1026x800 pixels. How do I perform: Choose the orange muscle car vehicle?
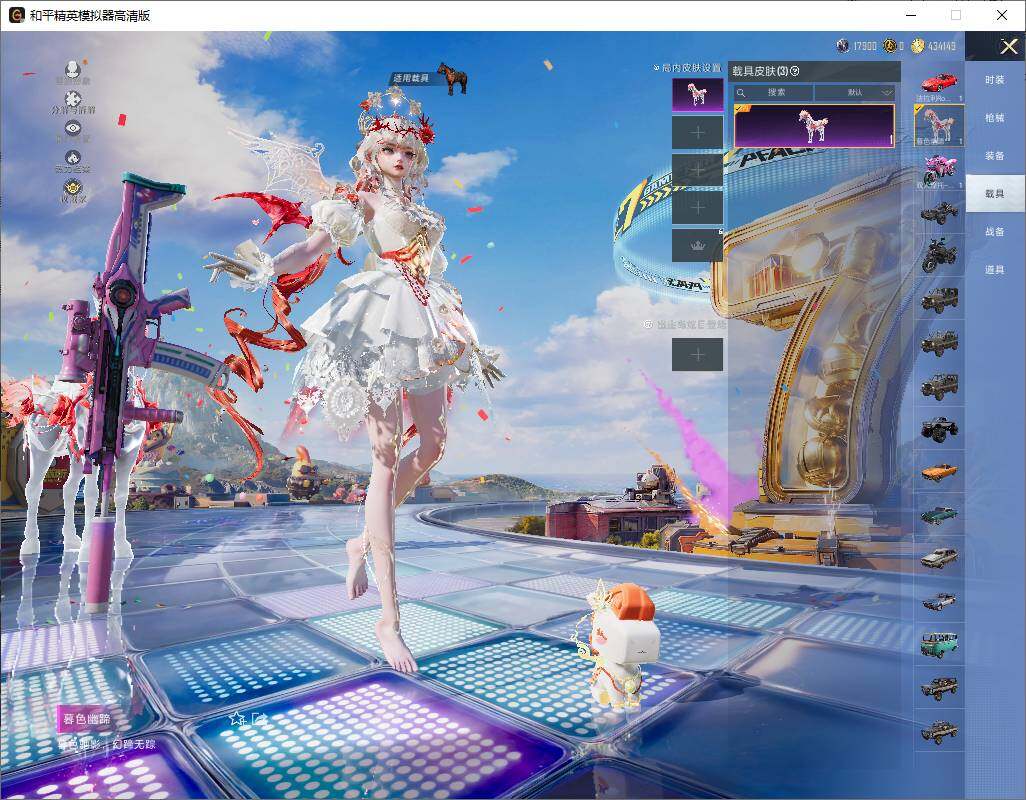coord(939,472)
